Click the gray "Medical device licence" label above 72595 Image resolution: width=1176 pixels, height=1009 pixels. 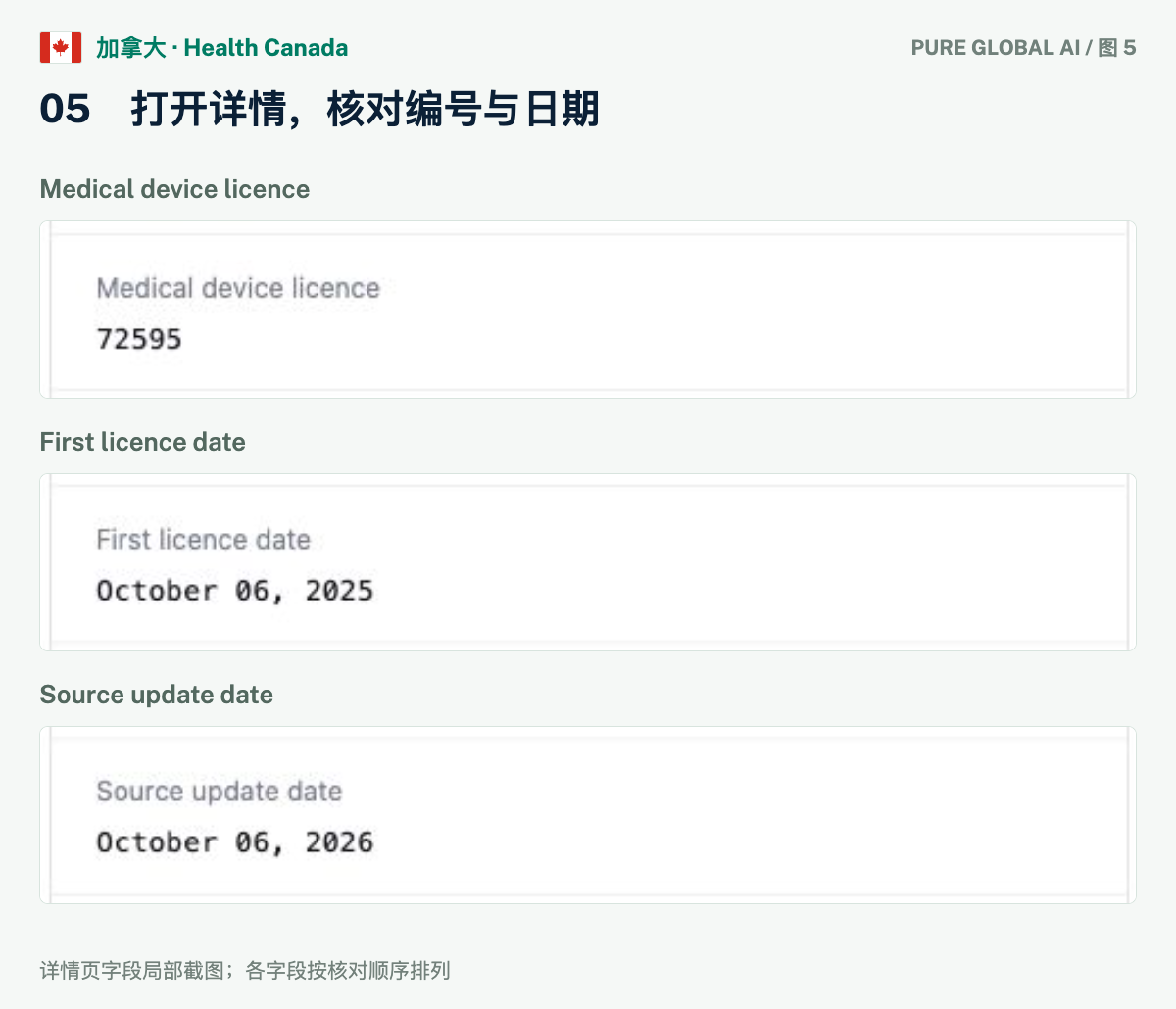(x=238, y=288)
